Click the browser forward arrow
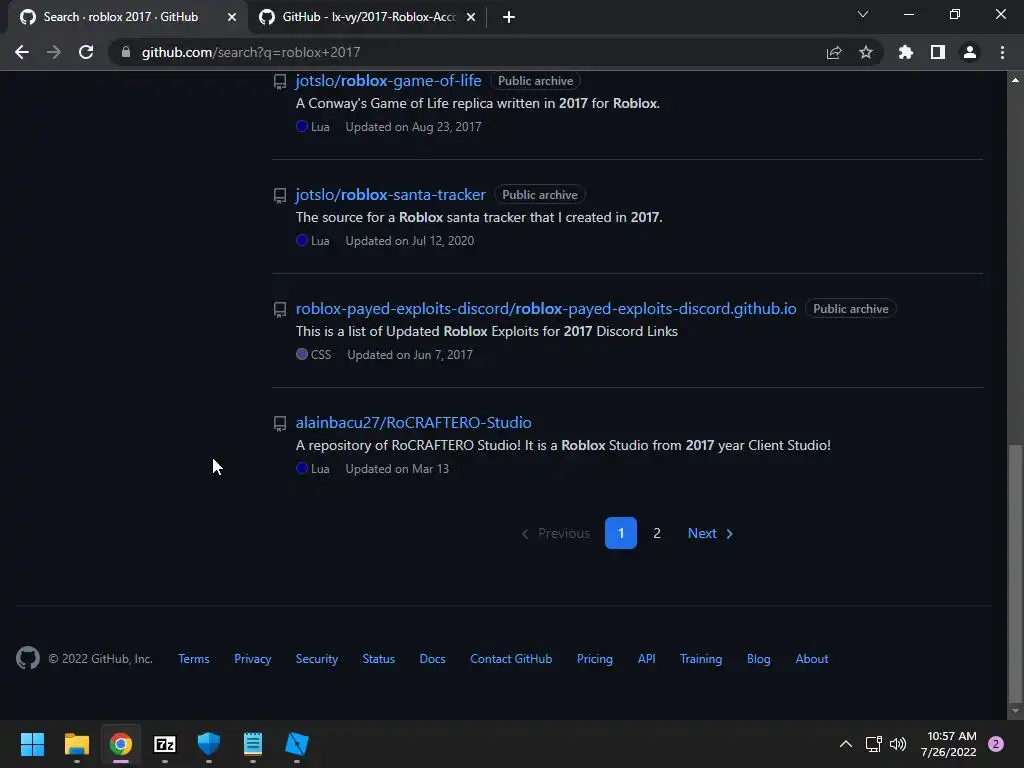This screenshot has width=1024, height=768. coord(54,52)
